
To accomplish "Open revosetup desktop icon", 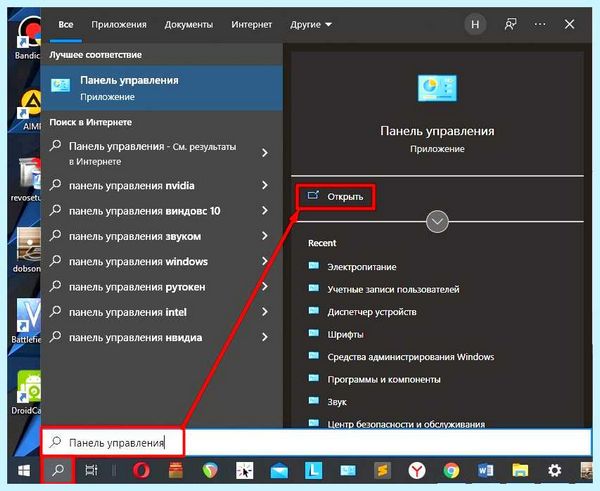I will coord(27,180).
